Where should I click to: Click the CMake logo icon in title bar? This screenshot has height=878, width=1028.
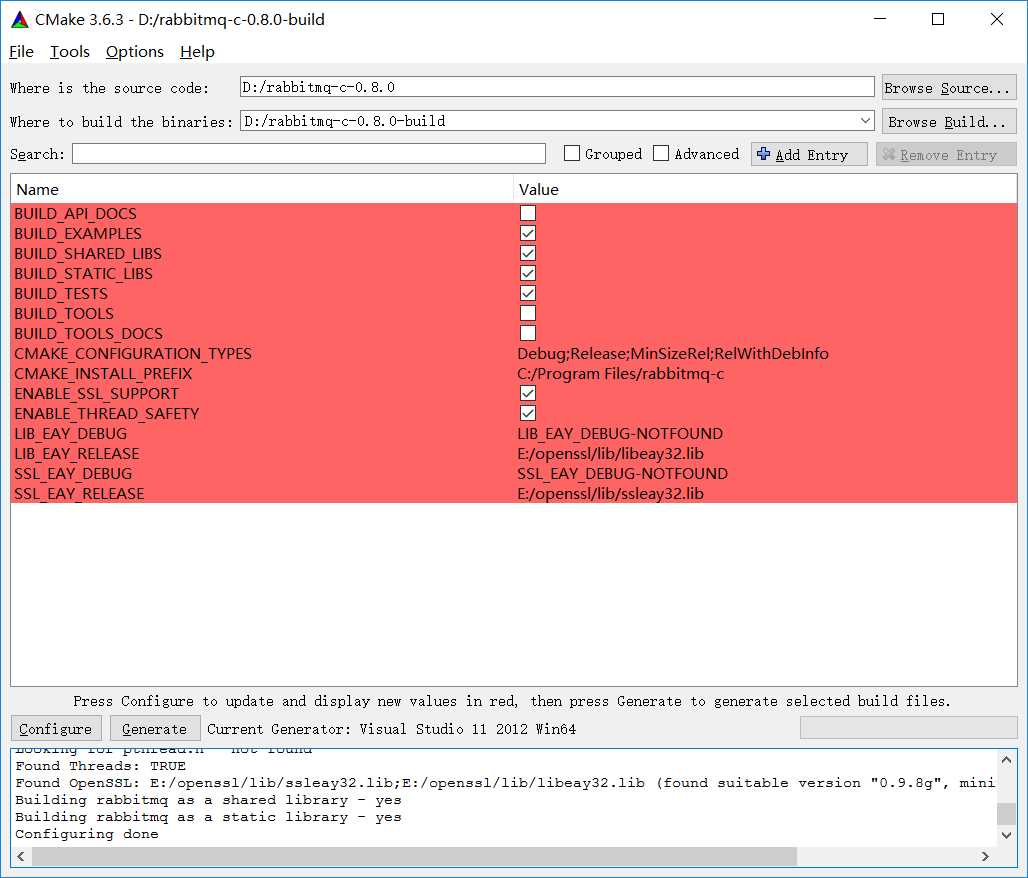[20, 20]
